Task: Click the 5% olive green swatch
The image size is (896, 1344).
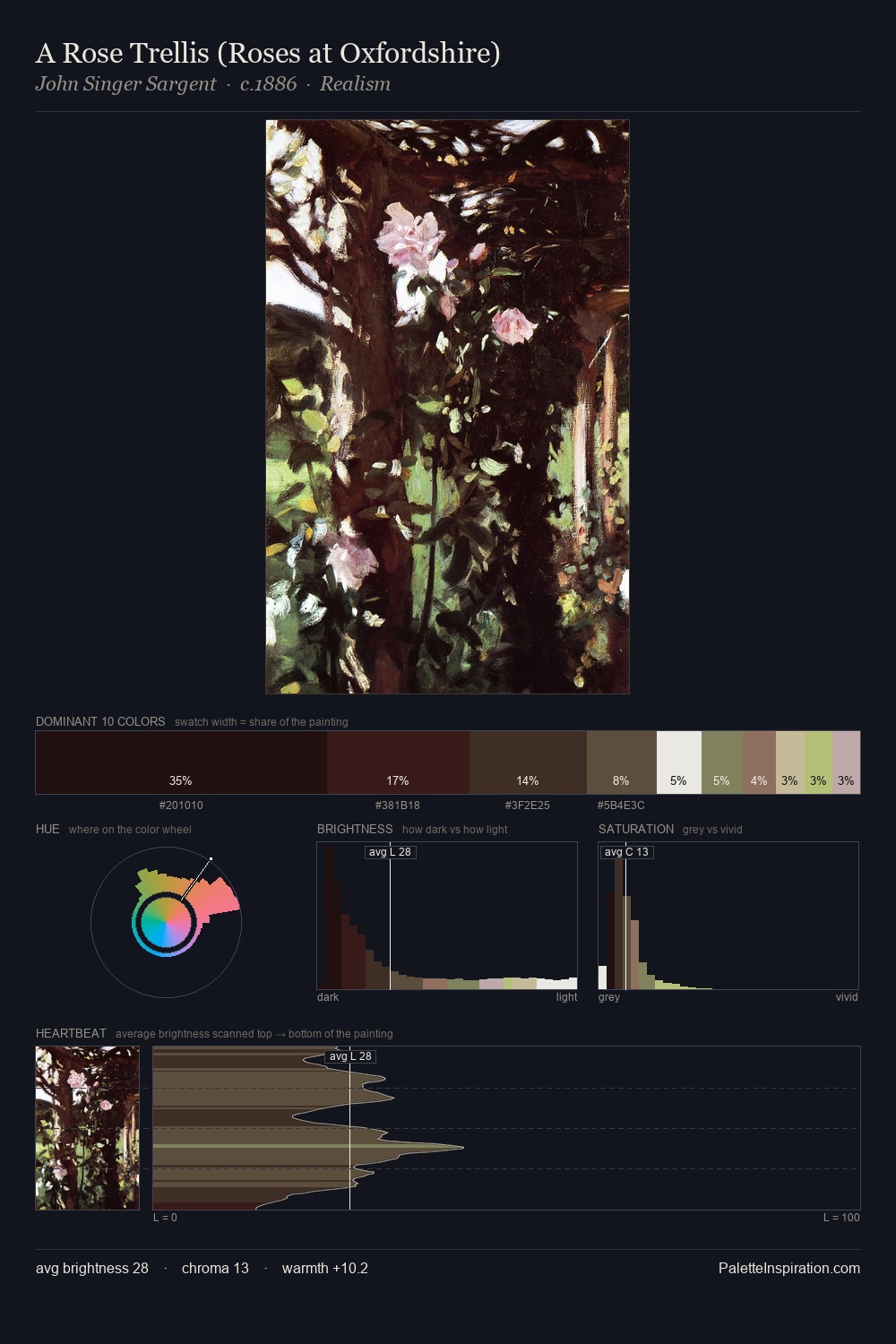Action: [x=722, y=762]
